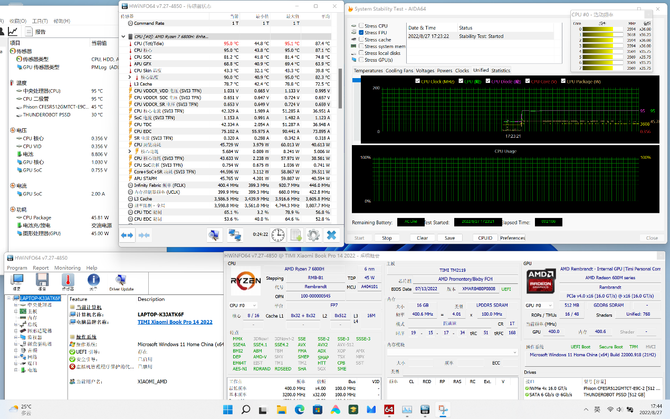Click the weather widget showing 25°C
This screenshot has height=419, width=670.
(x=20, y=410)
